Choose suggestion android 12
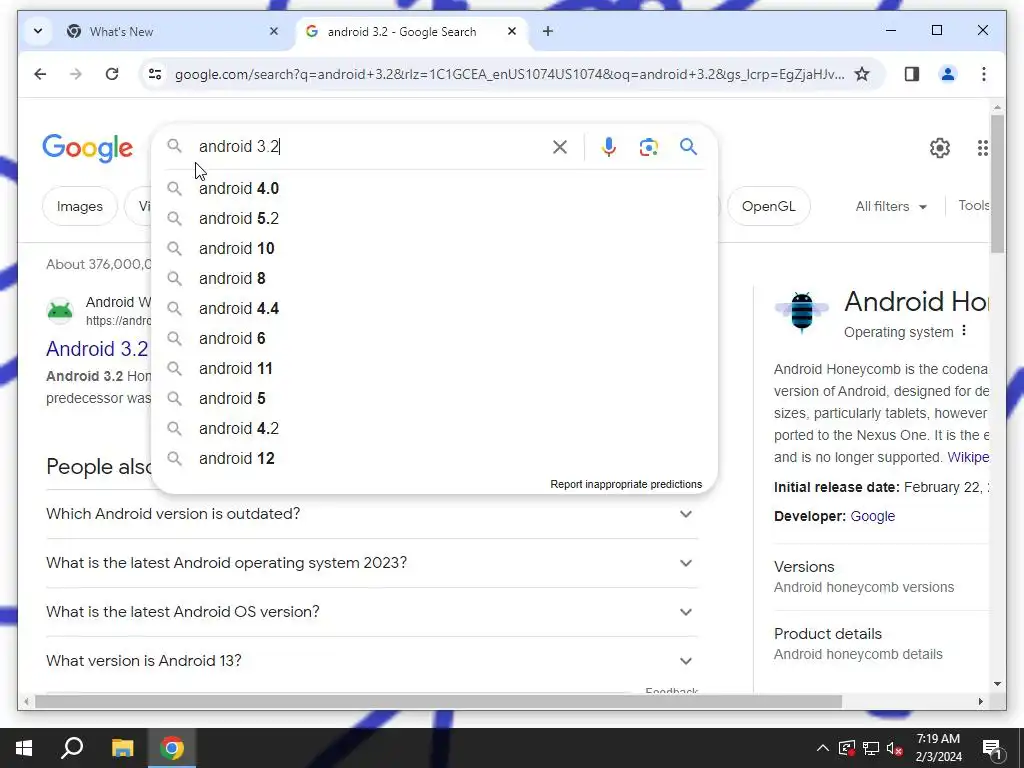 coord(434,458)
